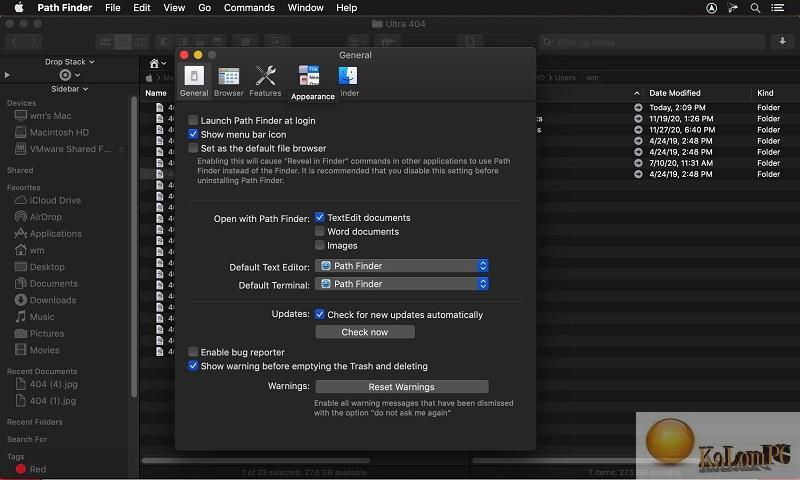Viewport: 800px width, 480px height.
Task: Toggle Show warning before emptying Trash
Action: [x=193, y=366]
